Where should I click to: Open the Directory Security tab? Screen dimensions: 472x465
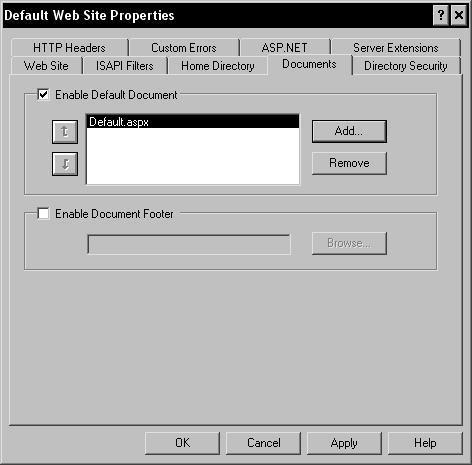tap(406, 66)
